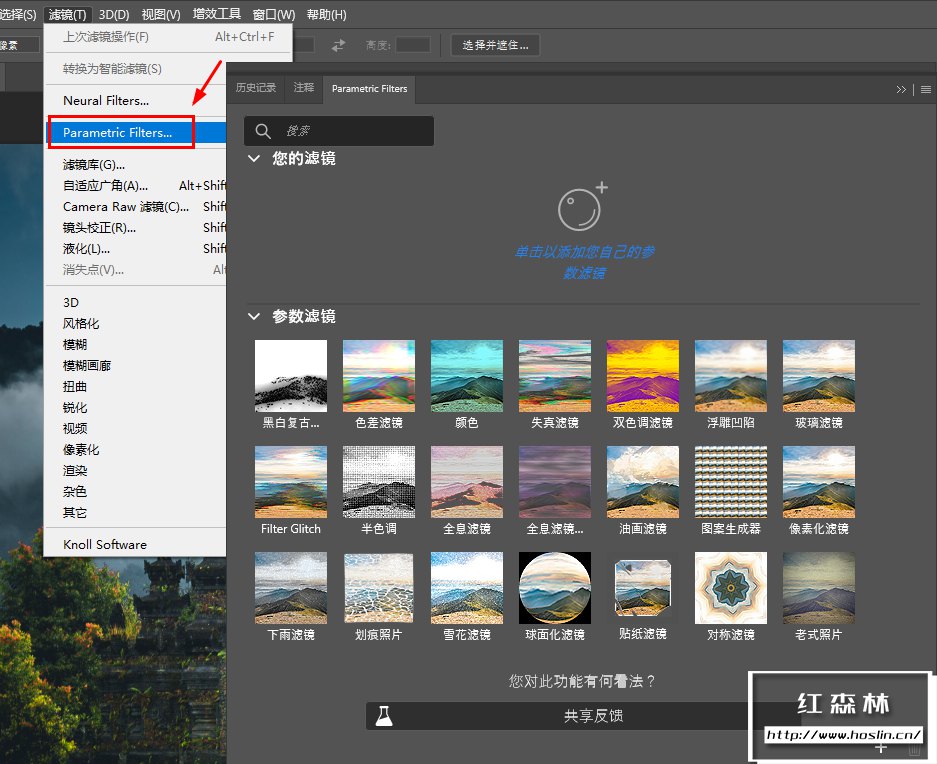Open the 视频 submenu

[x=136, y=429]
